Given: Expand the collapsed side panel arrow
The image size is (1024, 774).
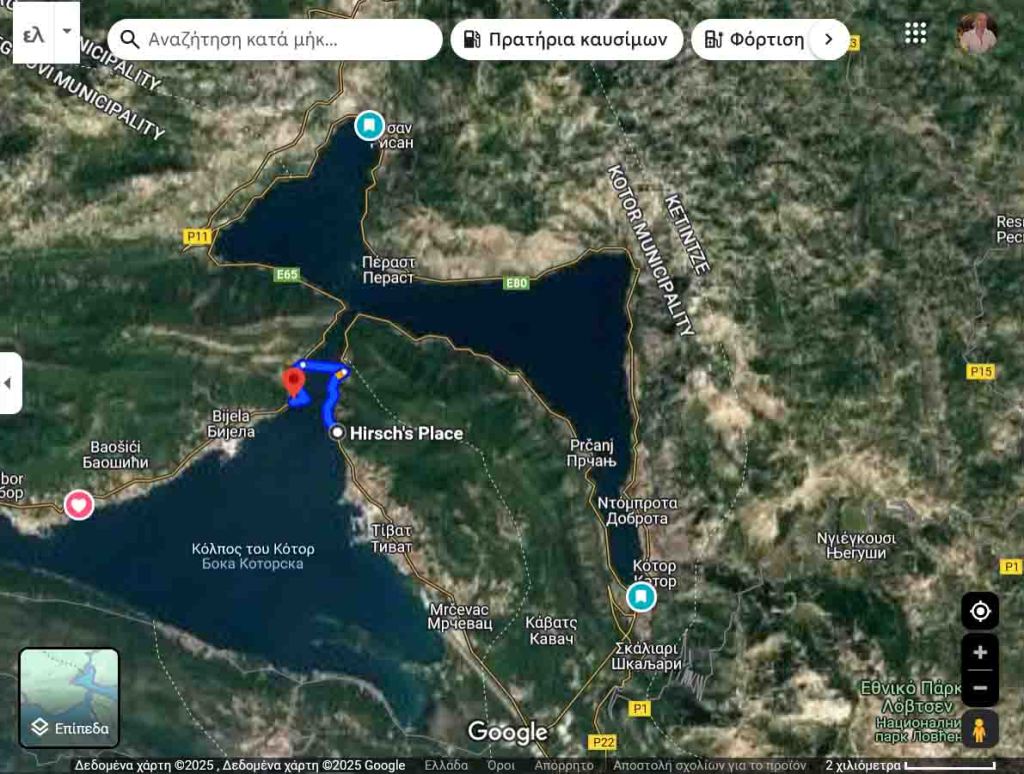Looking at the screenshot, I should click(9, 383).
